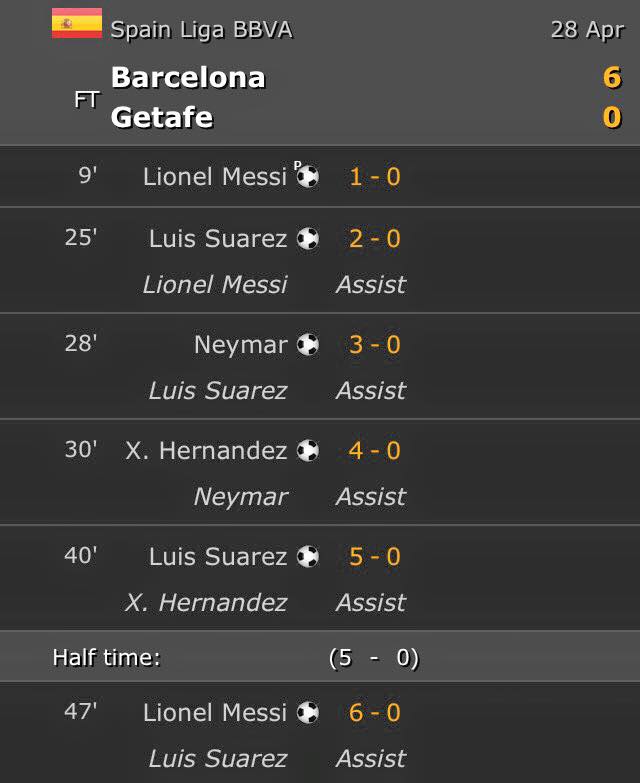The height and width of the screenshot is (783, 640).
Task: Click the ball icon beside 6 - 0
Action: [308, 713]
